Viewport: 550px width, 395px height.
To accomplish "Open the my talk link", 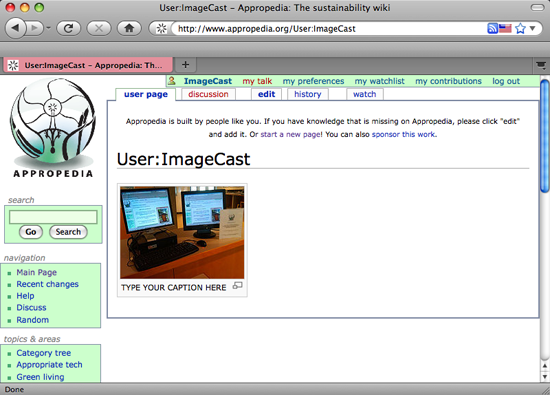I will (257, 81).
